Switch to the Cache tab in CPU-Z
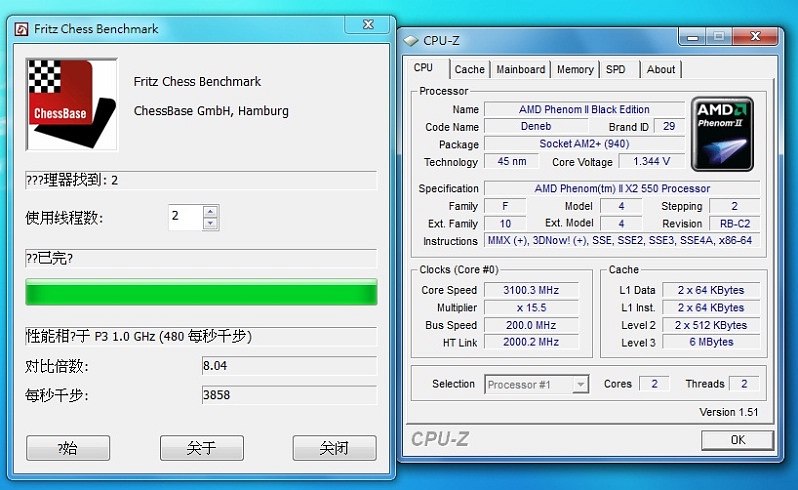 [469, 69]
